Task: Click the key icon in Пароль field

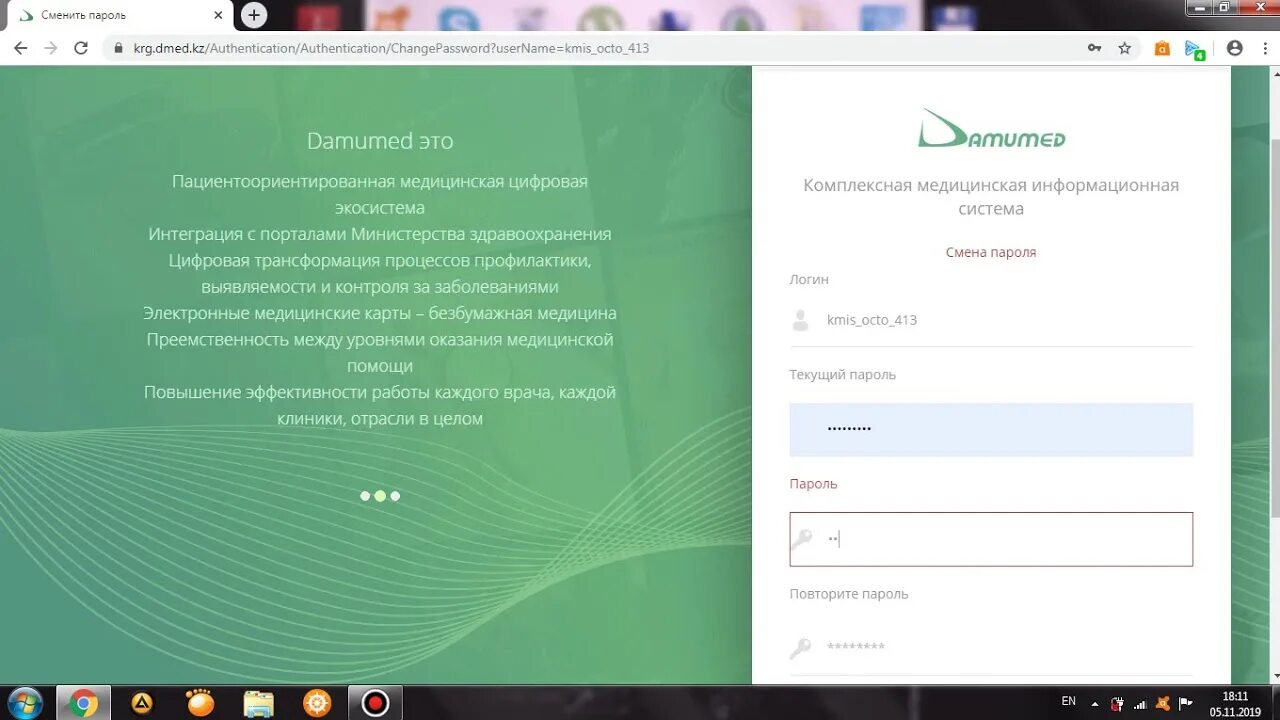Action: (x=801, y=539)
